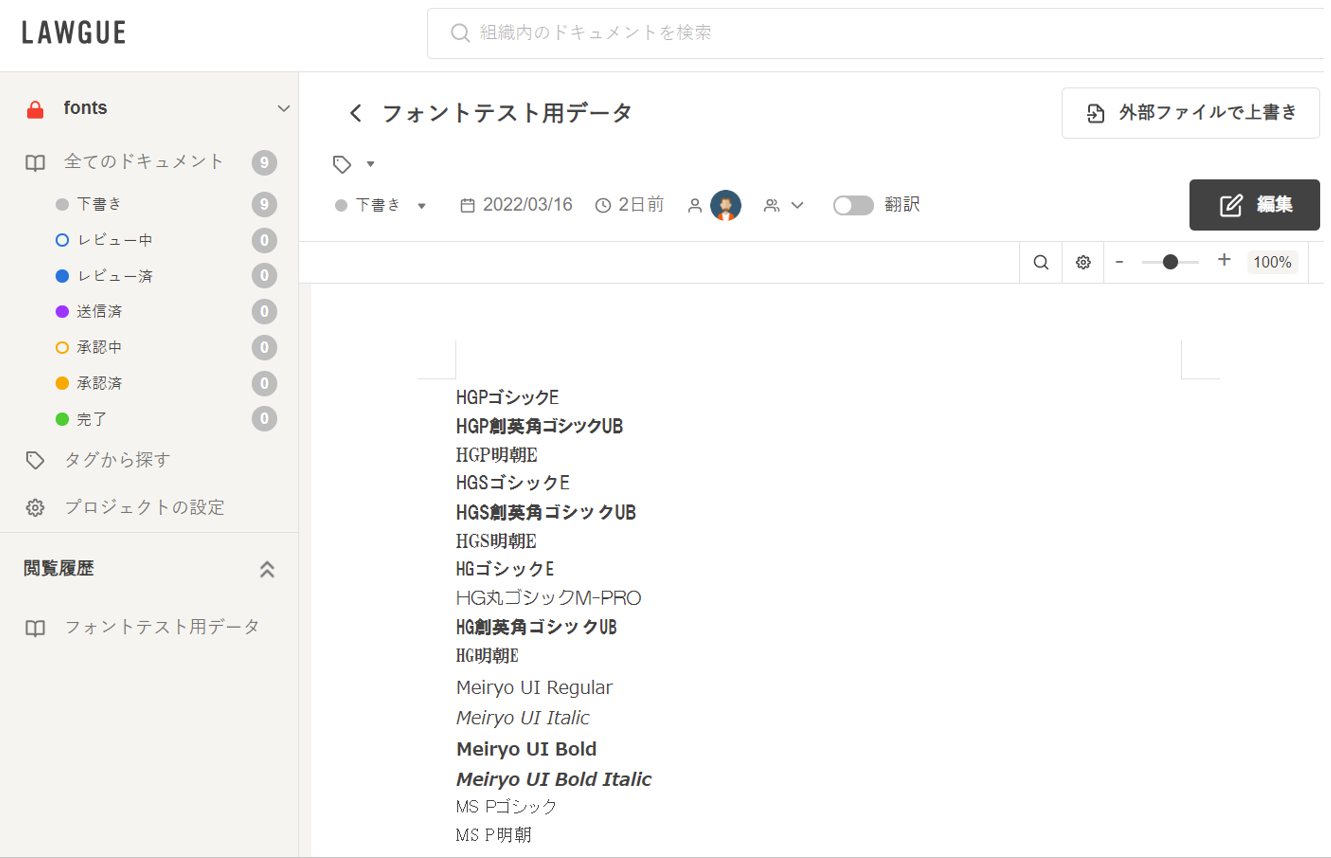The height and width of the screenshot is (858, 1331).
Task: Click the document search input field
Action: (x=880, y=33)
